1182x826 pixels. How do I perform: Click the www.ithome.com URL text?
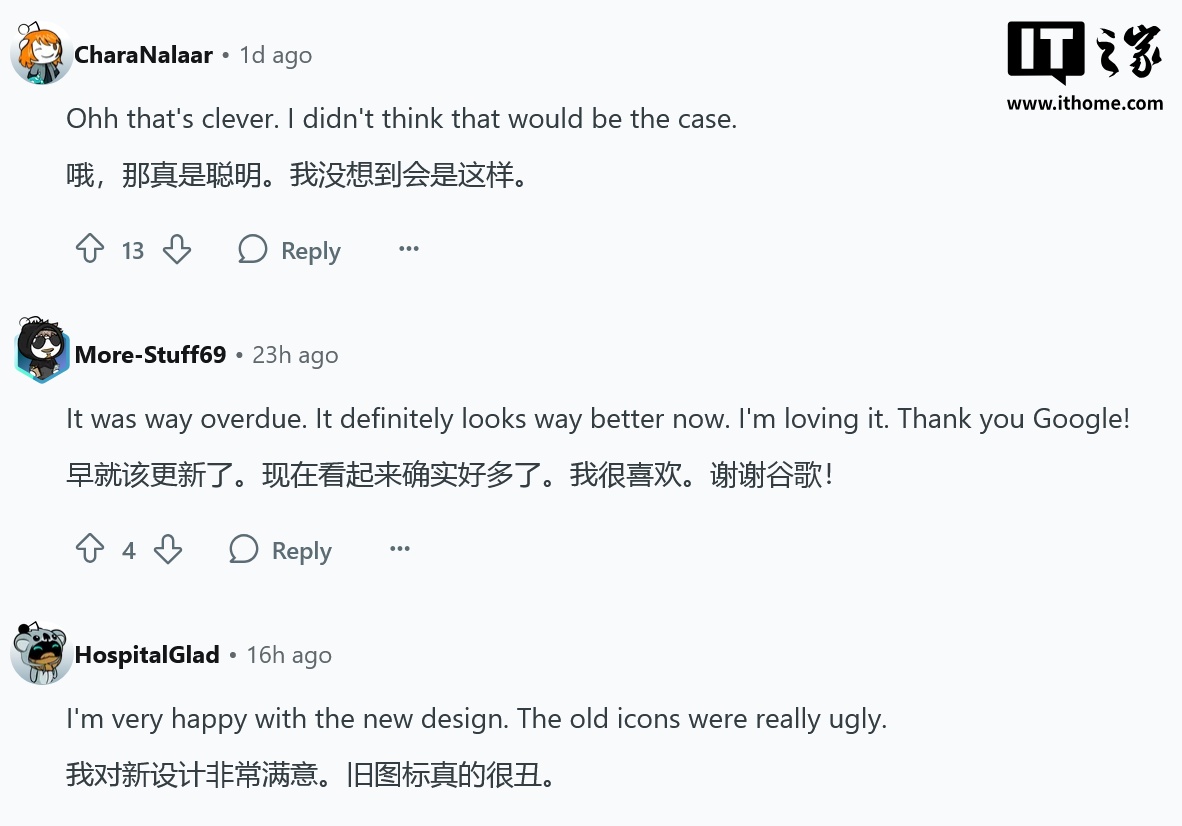coord(1084,103)
